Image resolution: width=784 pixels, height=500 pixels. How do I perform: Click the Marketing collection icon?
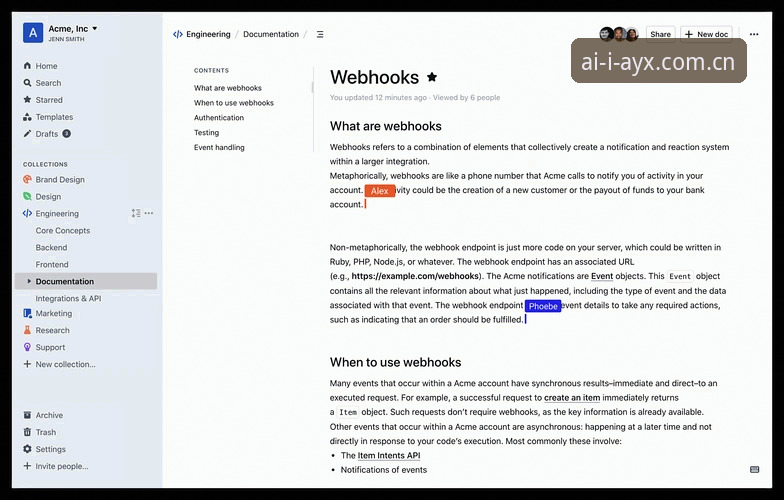click(27, 314)
